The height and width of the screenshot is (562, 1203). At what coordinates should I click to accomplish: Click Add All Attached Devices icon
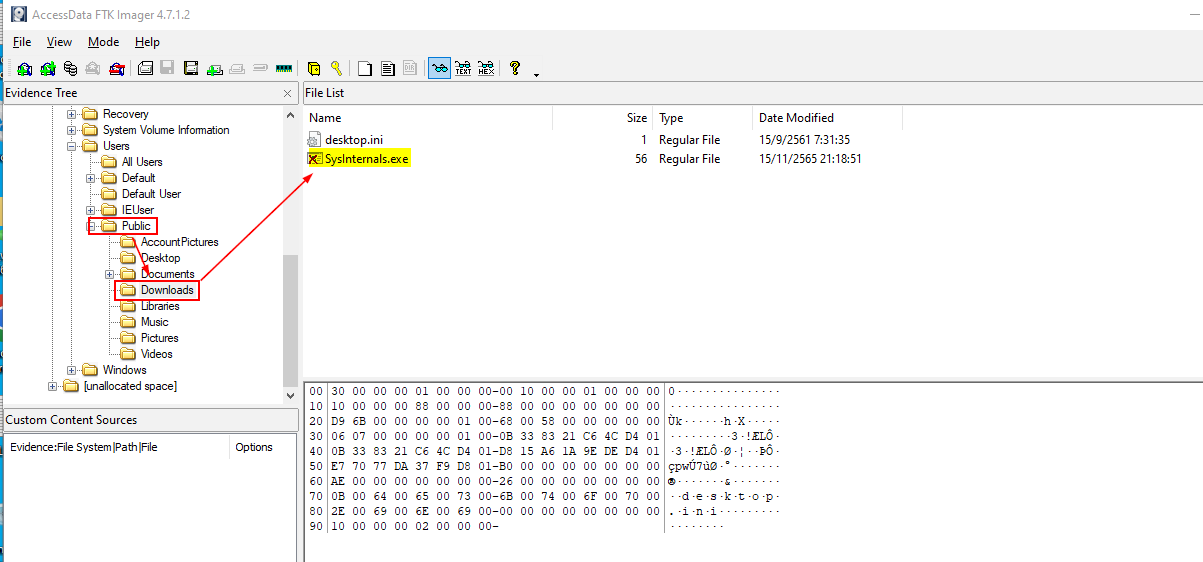pos(47,69)
